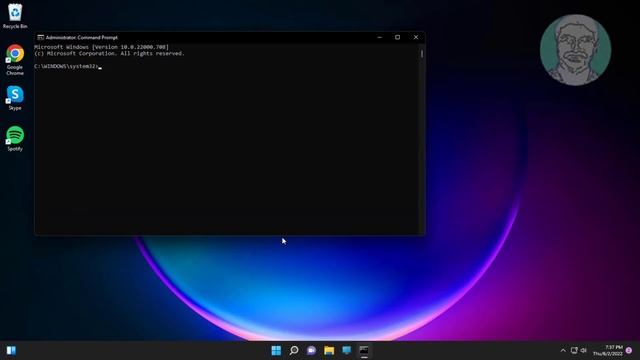Viewport: 640px width, 360px height.
Task: Show hidden system tray icons
Action: click(563, 350)
